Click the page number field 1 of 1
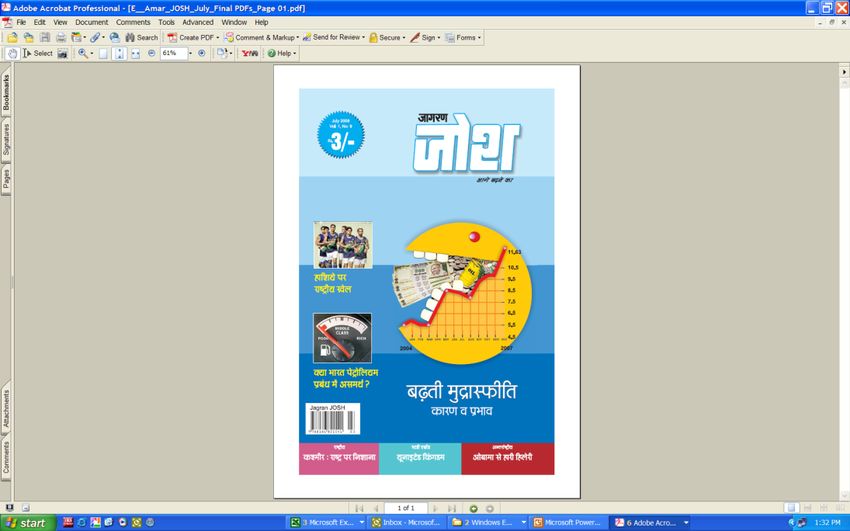This screenshot has height=531, width=850. pyautogui.click(x=405, y=508)
